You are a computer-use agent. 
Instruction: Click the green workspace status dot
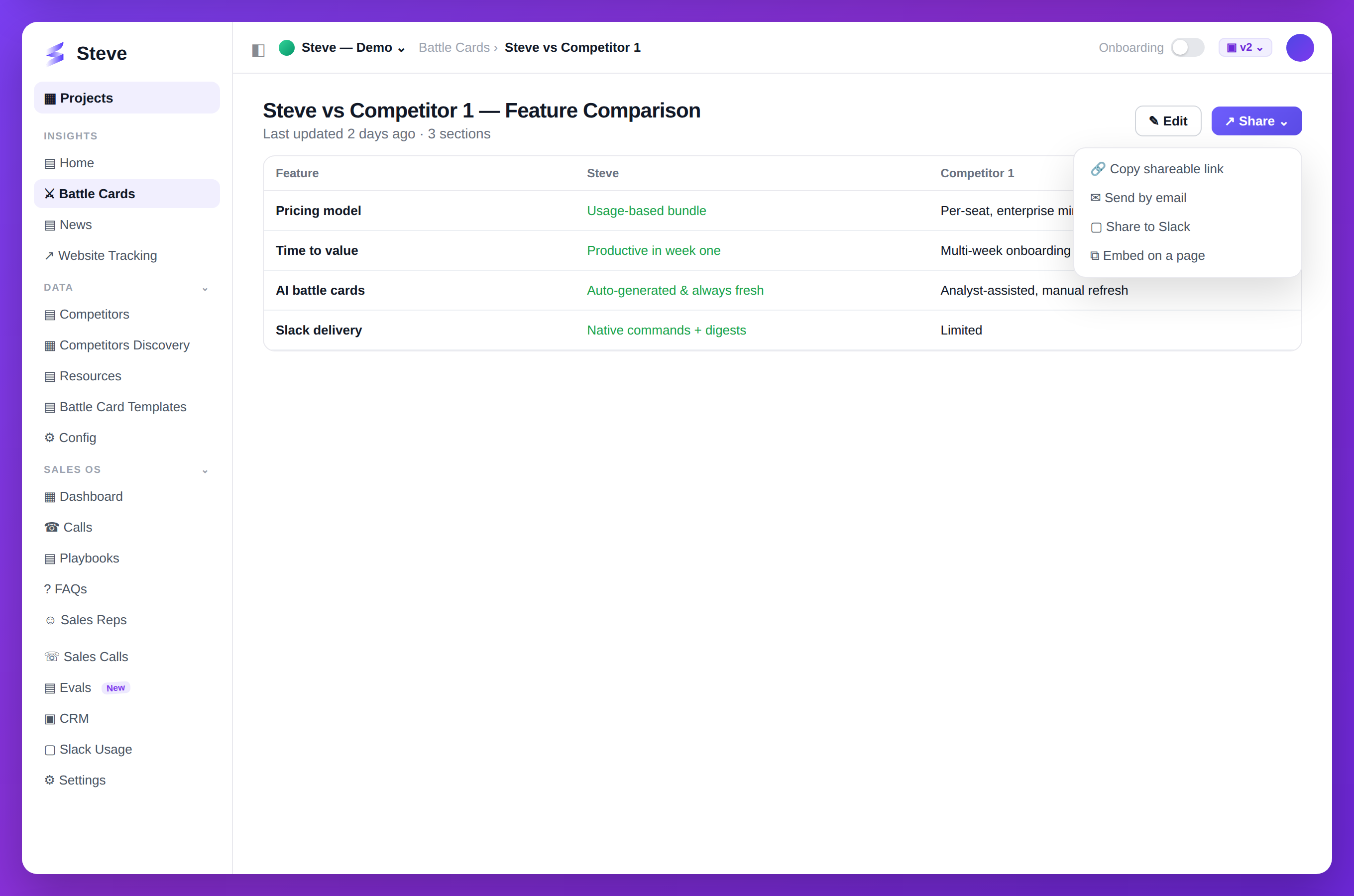(287, 47)
